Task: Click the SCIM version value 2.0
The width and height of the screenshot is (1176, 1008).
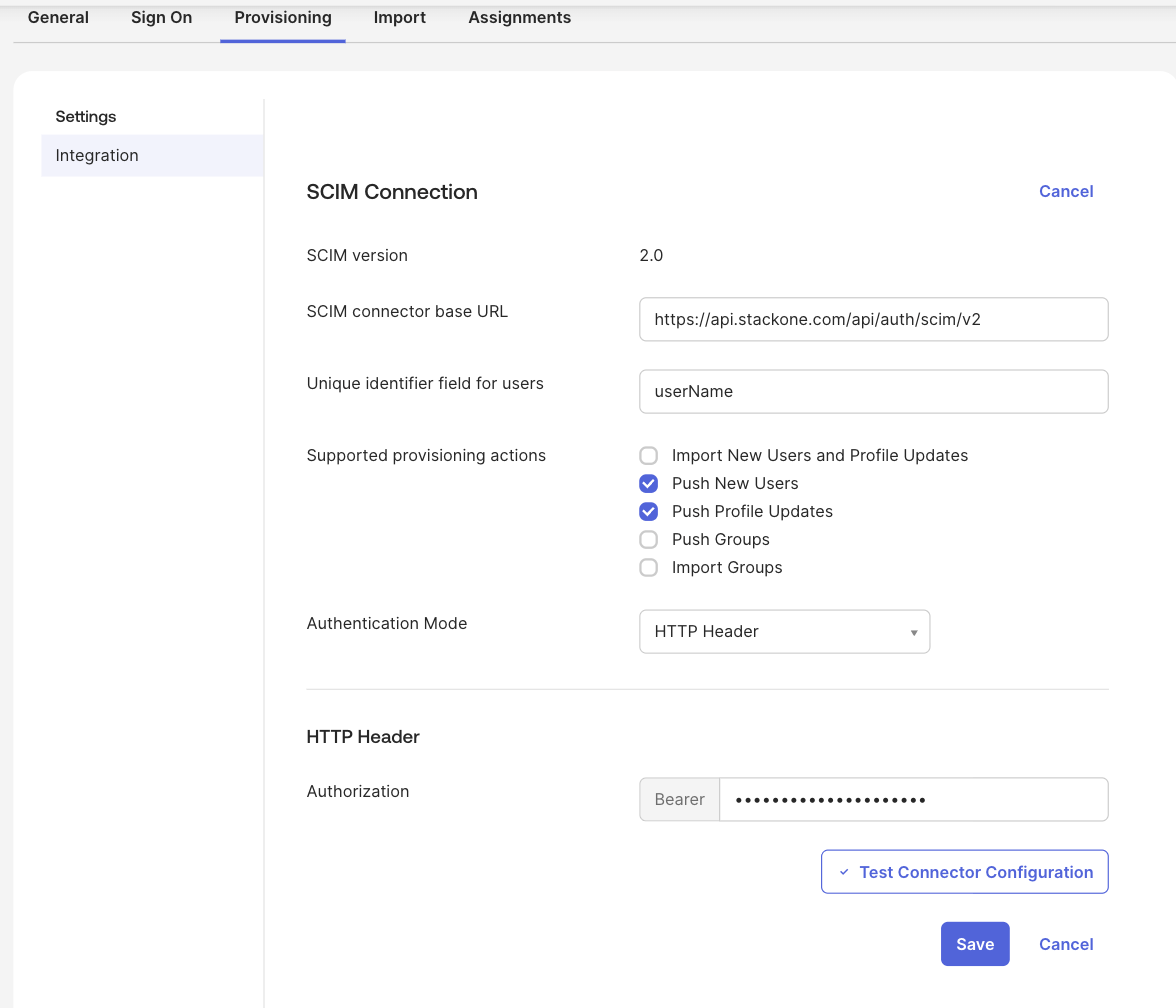Action: [651, 255]
